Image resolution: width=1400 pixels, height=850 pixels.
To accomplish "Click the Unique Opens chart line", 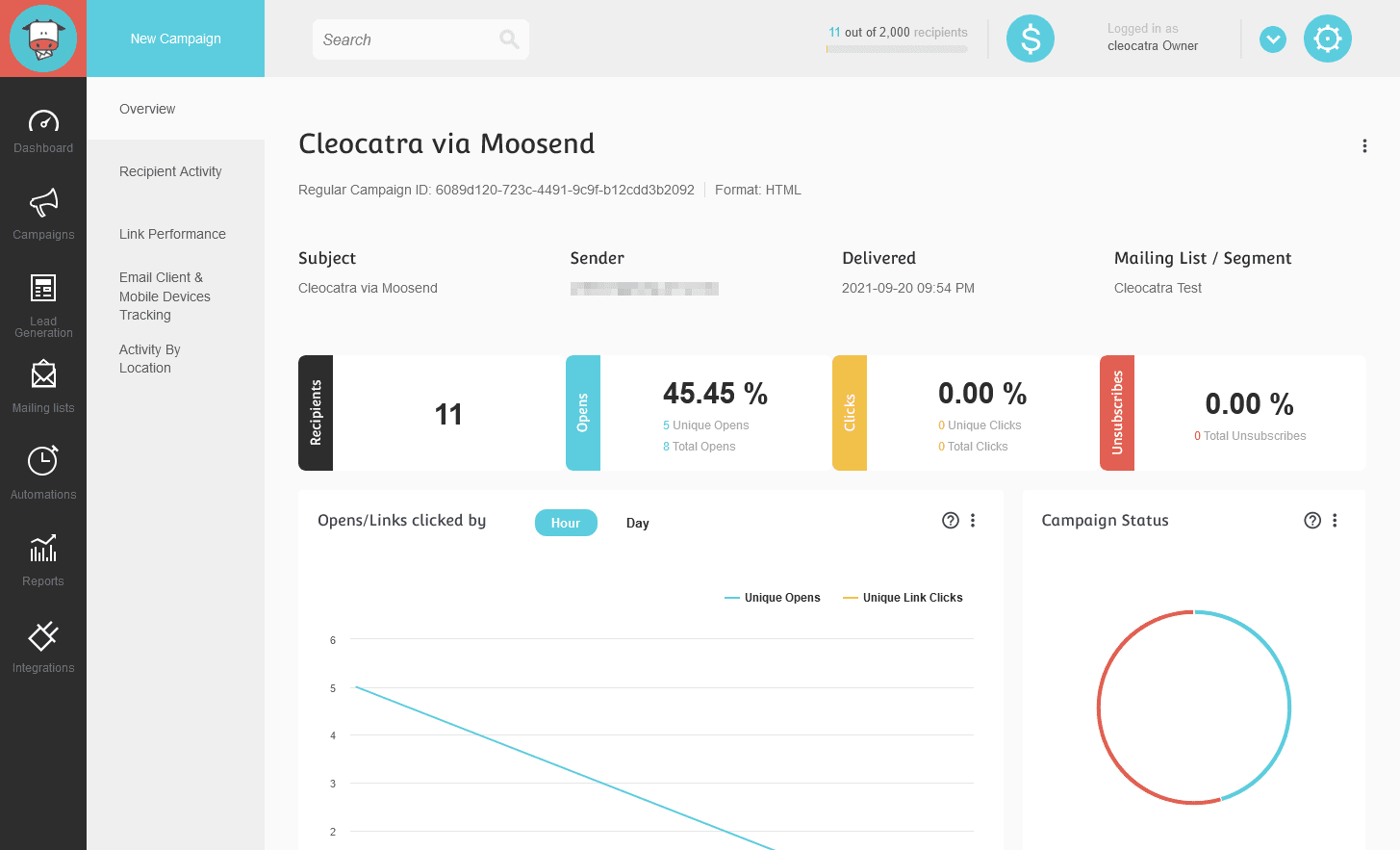I will tap(565, 768).
